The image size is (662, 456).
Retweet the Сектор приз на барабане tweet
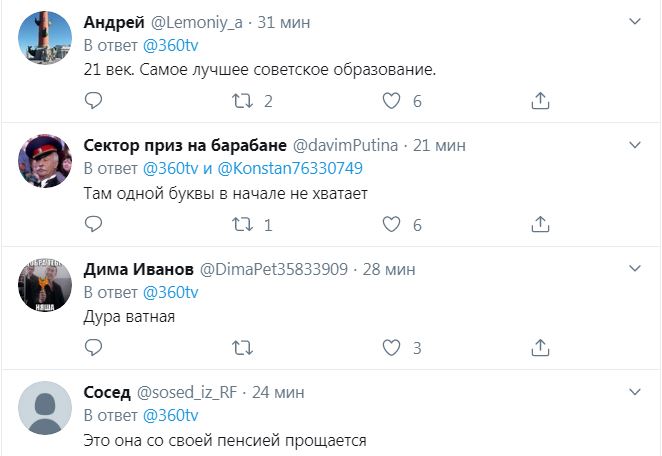pyautogui.click(x=241, y=224)
